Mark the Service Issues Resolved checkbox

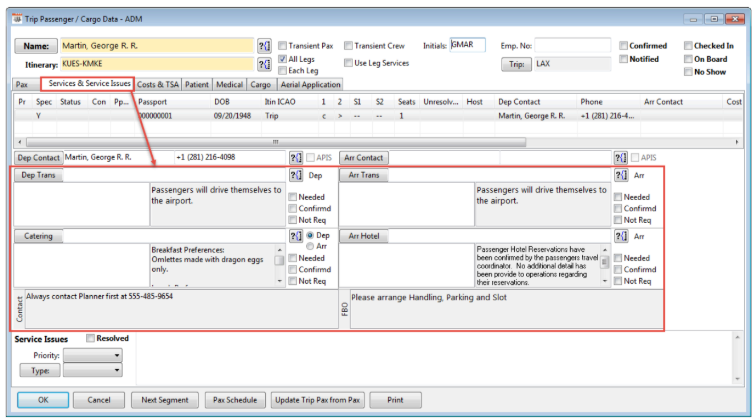coord(91,339)
